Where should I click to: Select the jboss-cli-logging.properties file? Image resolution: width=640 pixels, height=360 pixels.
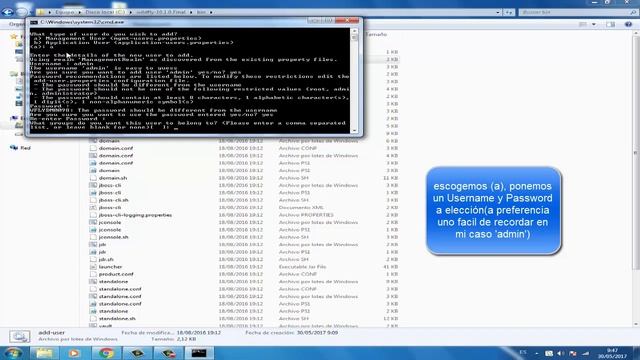point(135,215)
